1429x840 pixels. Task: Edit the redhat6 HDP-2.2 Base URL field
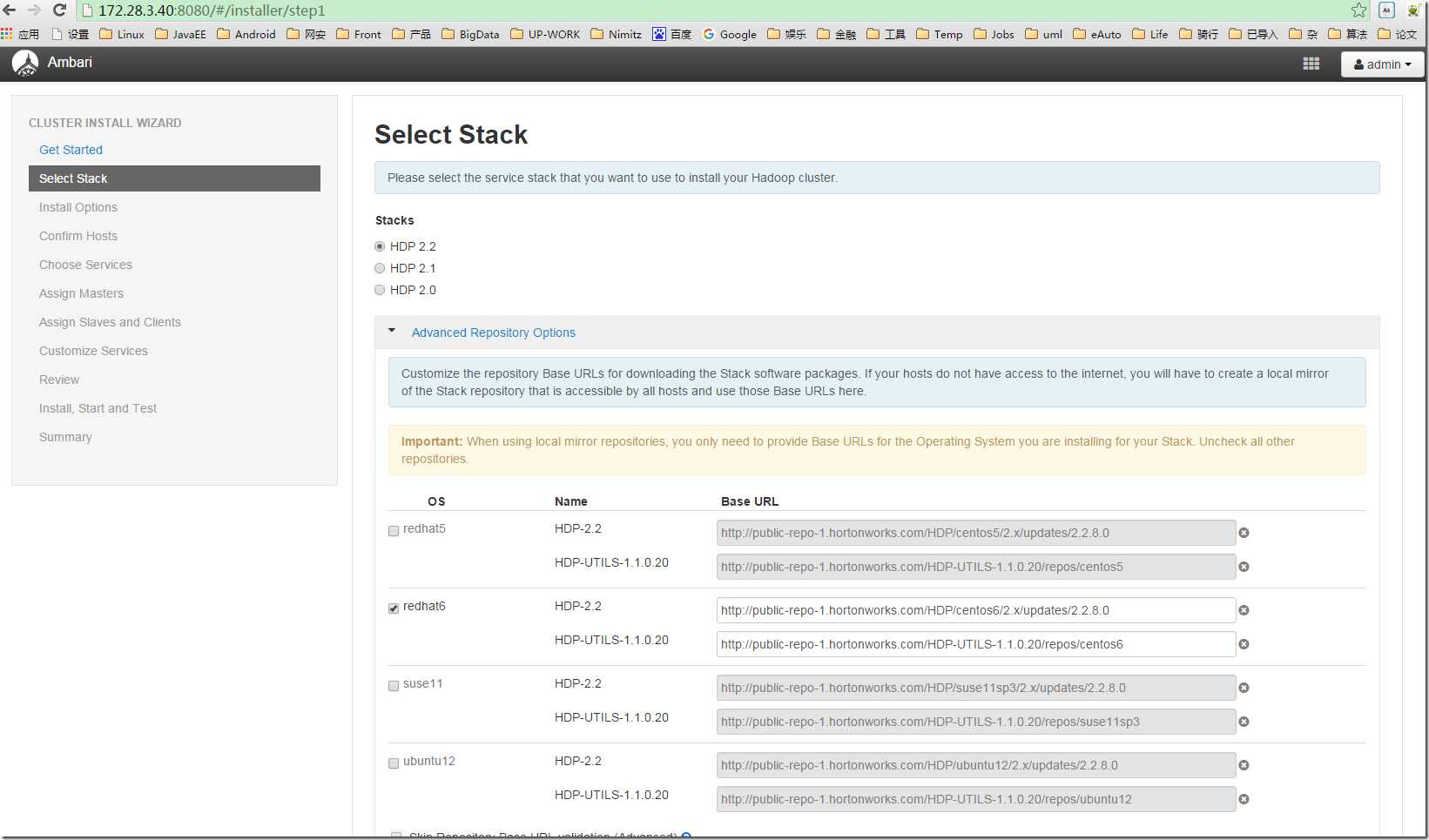point(975,610)
